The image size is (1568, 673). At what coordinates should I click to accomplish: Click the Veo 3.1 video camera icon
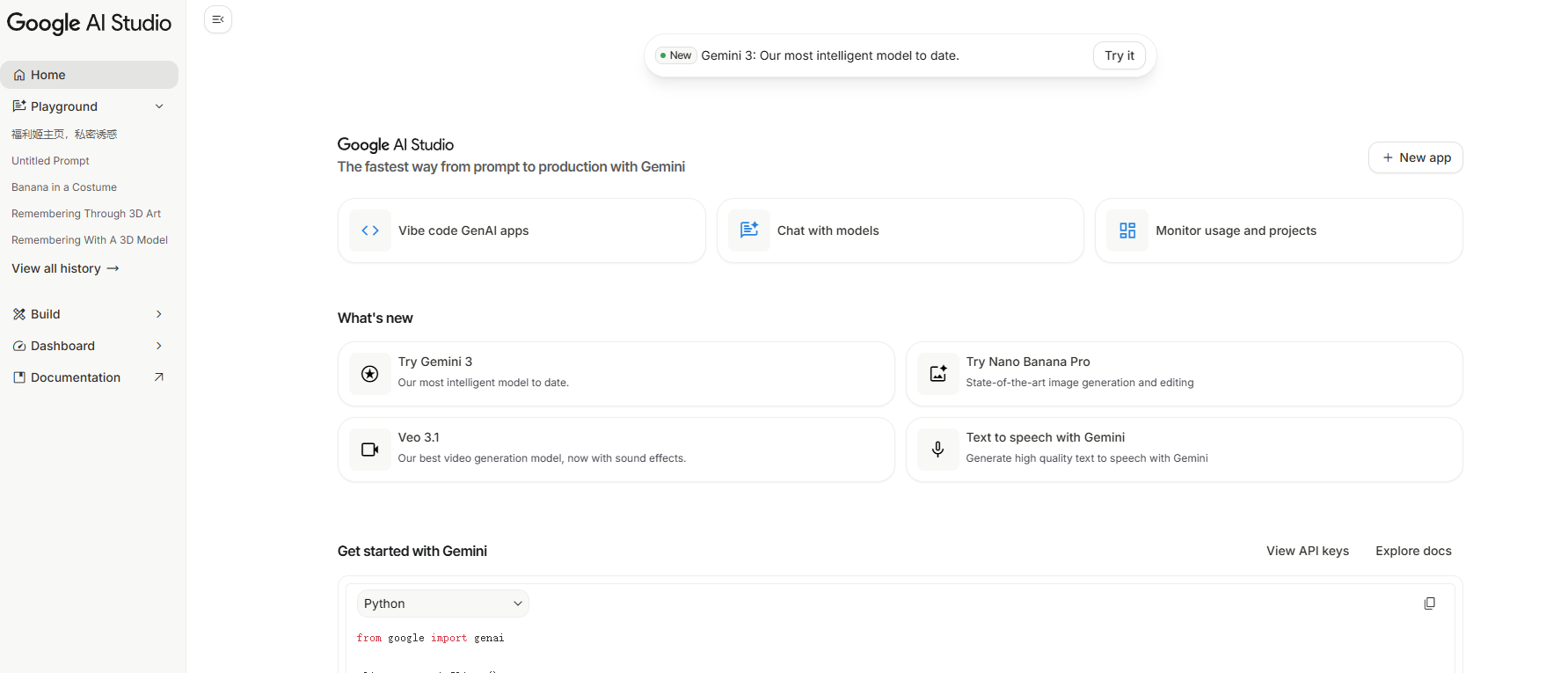coord(370,450)
